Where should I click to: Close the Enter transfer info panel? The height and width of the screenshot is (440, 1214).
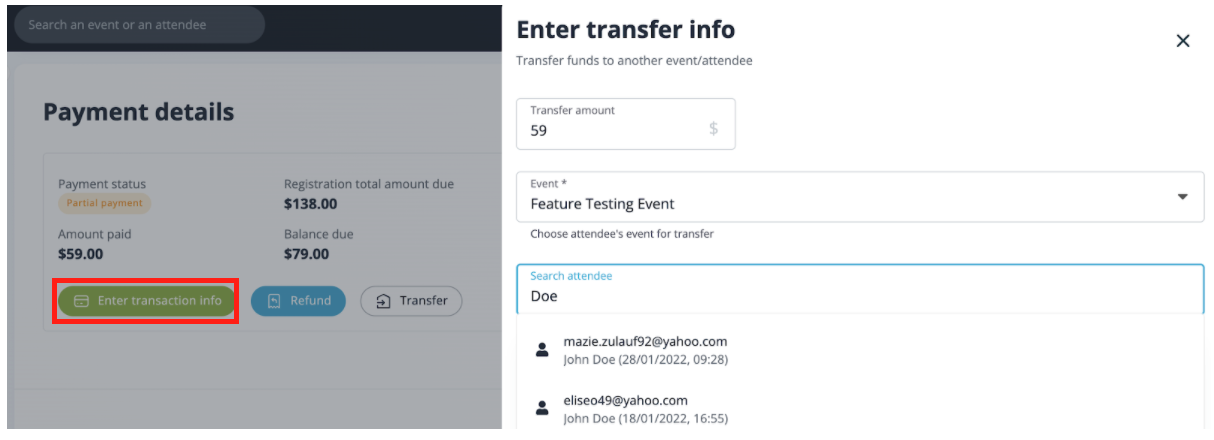click(1182, 41)
